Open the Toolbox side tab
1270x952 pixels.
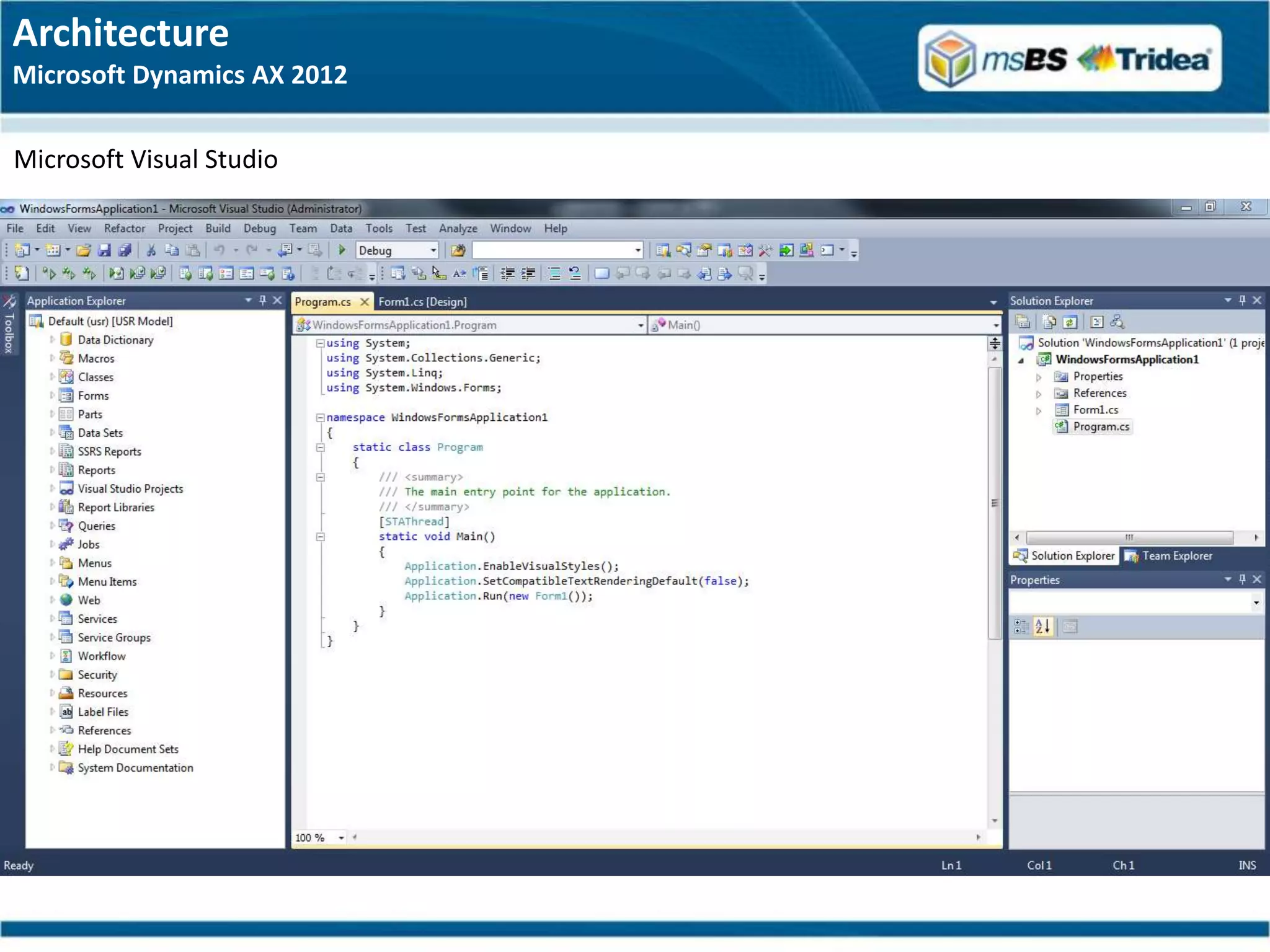click(9, 326)
